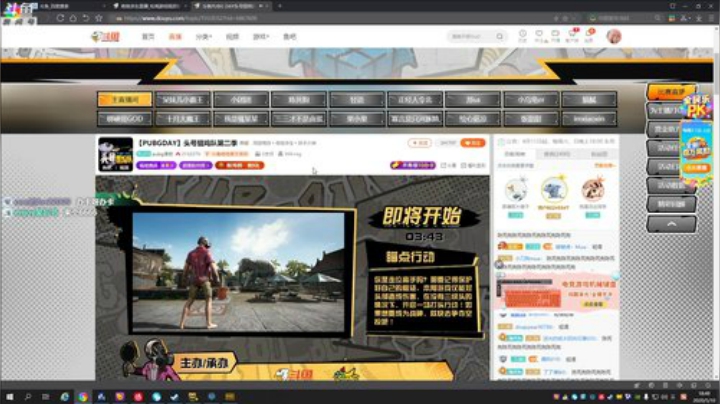Select the third tab in the chat panel
Viewport: 720px width, 404px height.
click(x=599, y=154)
